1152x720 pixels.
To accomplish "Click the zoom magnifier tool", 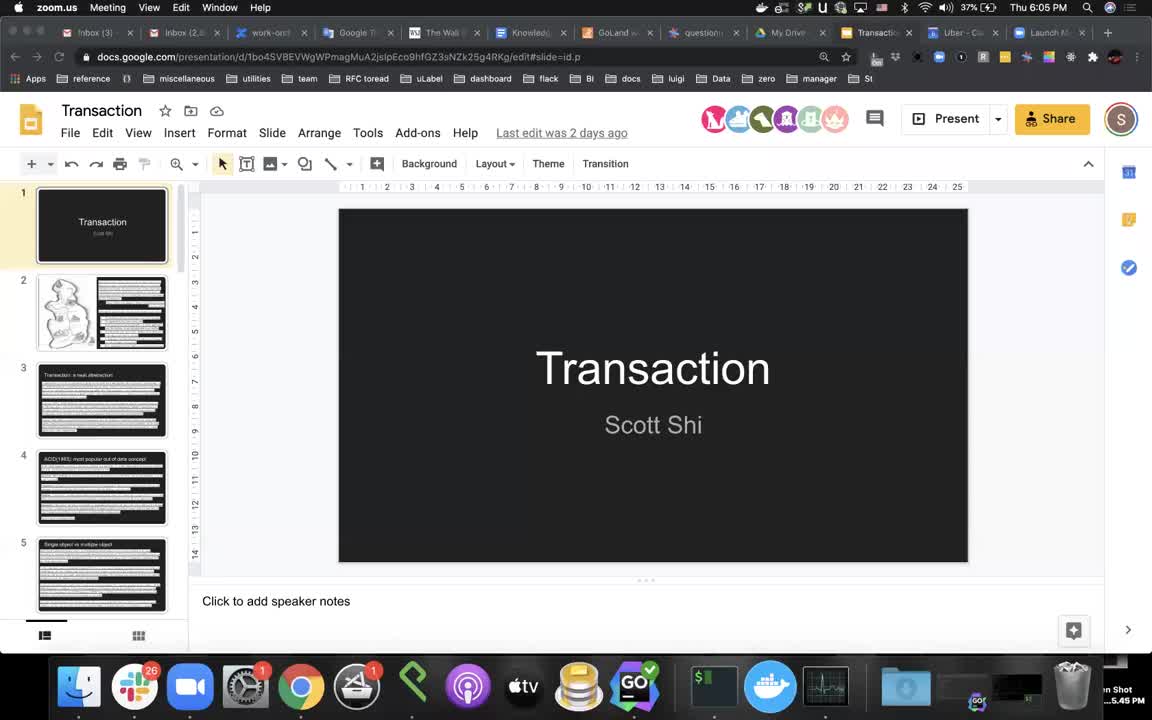I will [x=176, y=164].
